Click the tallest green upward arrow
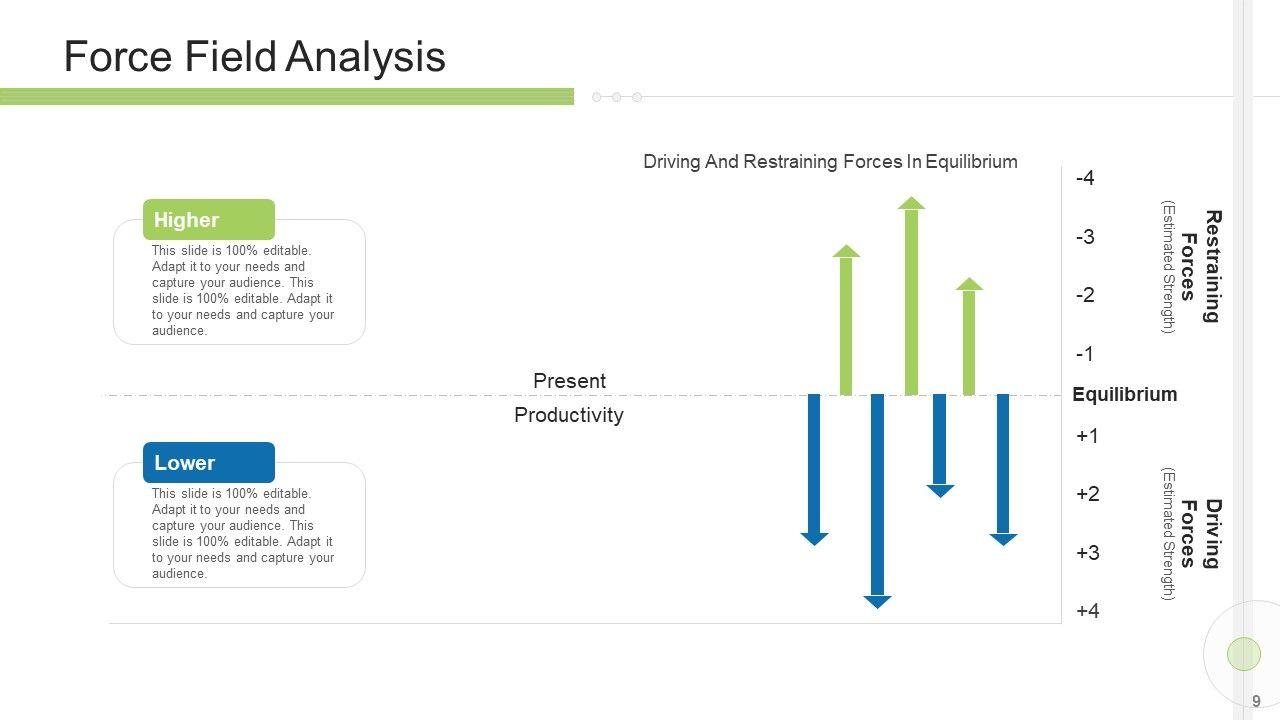The height and width of the screenshot is (720, 1280). coord(911,300)
